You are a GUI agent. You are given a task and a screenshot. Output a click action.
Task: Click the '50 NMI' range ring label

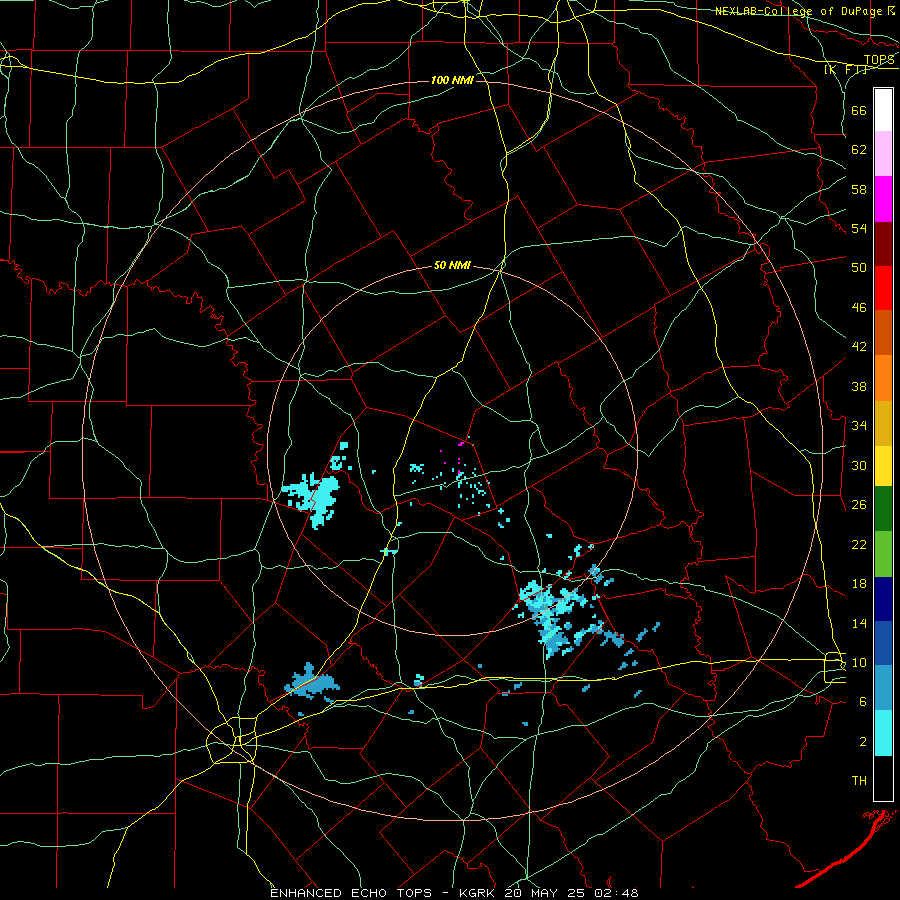point(452,265)
